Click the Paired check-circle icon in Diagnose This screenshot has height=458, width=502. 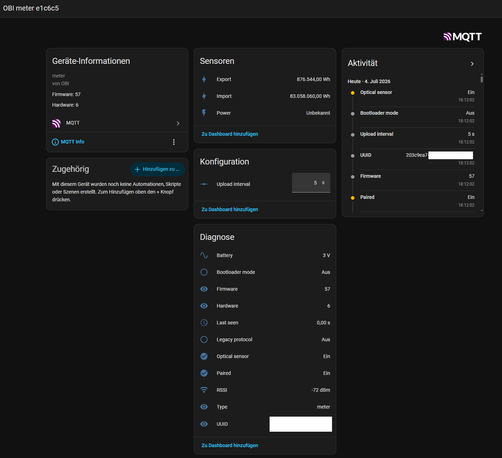point(204,373)
